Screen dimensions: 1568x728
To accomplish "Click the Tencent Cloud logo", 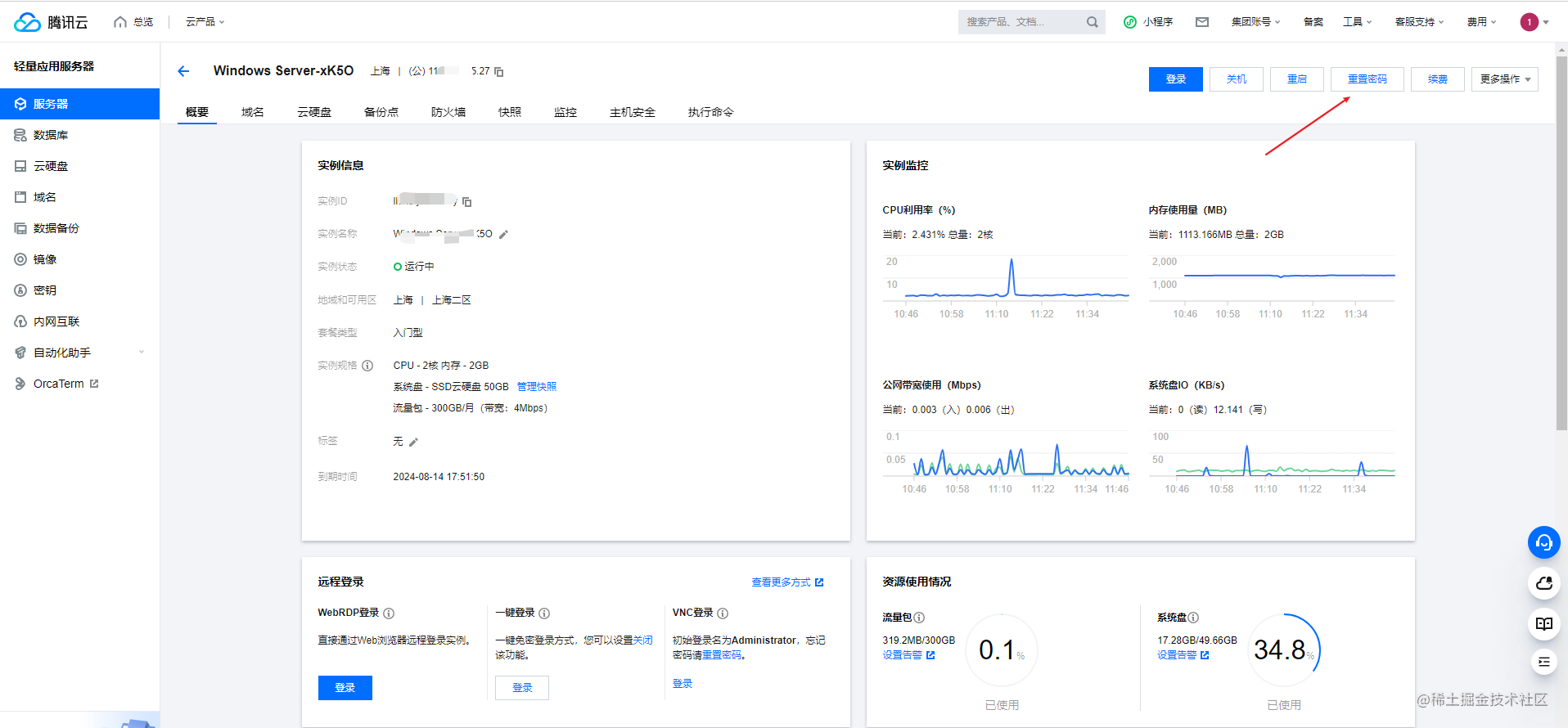I will [x=51, y=22].
